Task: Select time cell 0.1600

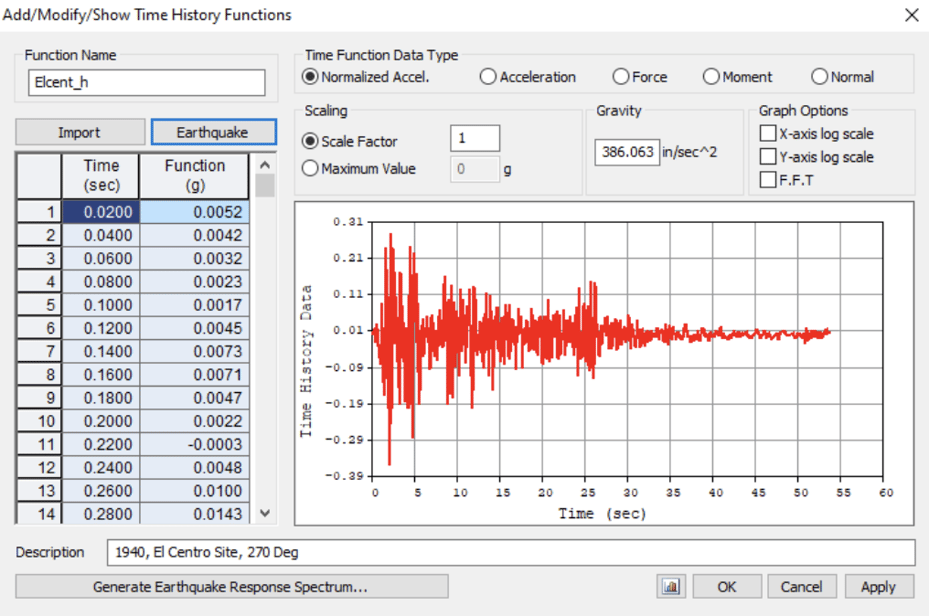Action: (101, 374)
